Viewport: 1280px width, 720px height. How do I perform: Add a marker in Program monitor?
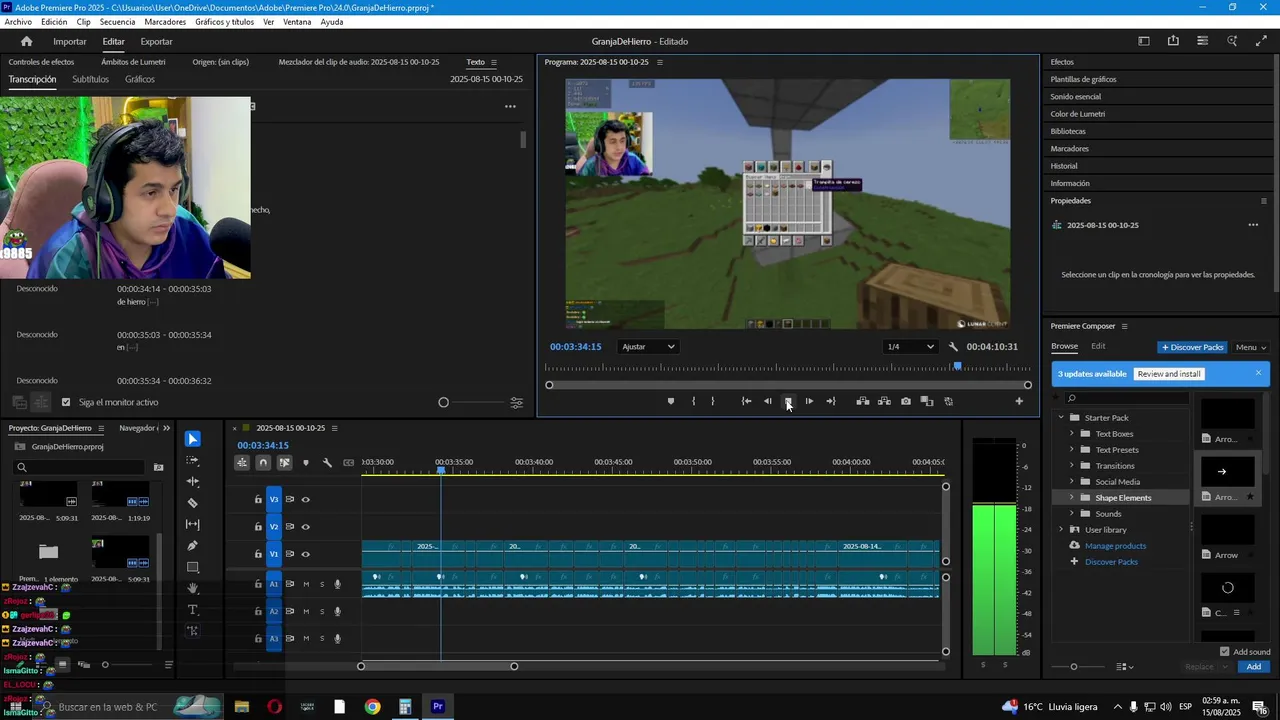coord(671,401)
